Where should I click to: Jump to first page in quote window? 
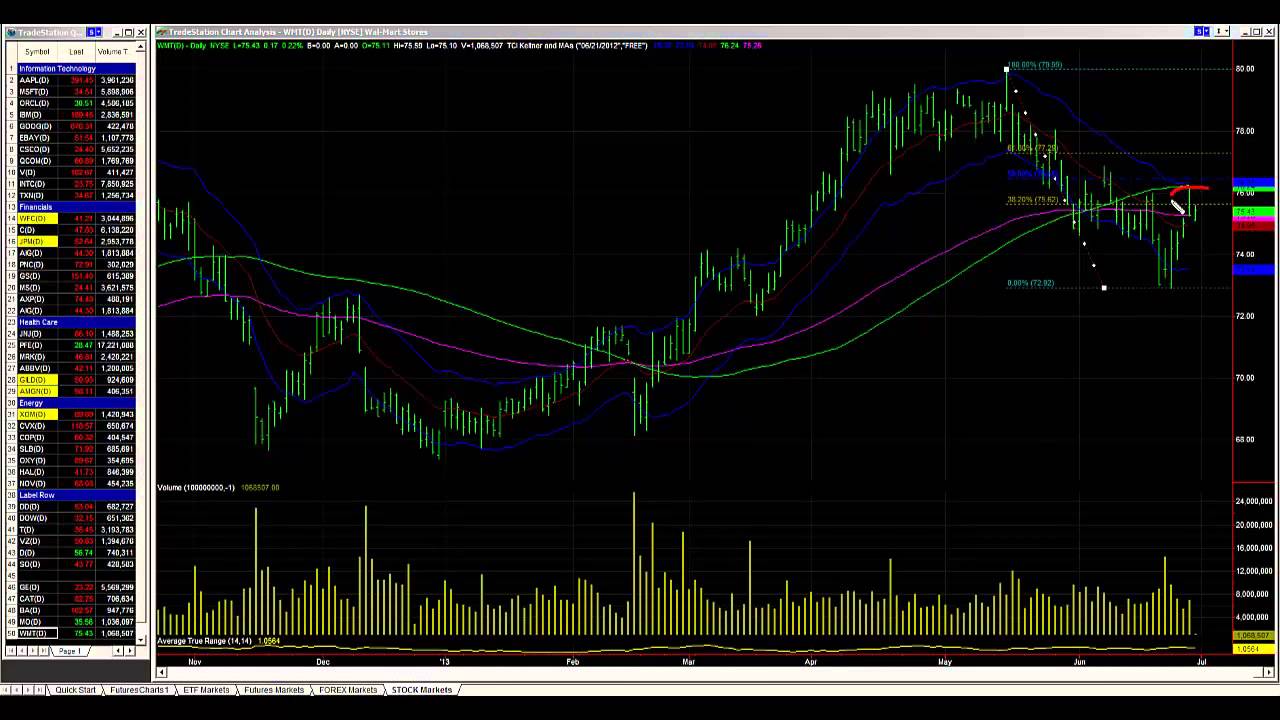pyautogui.click(x=11, y=651)
